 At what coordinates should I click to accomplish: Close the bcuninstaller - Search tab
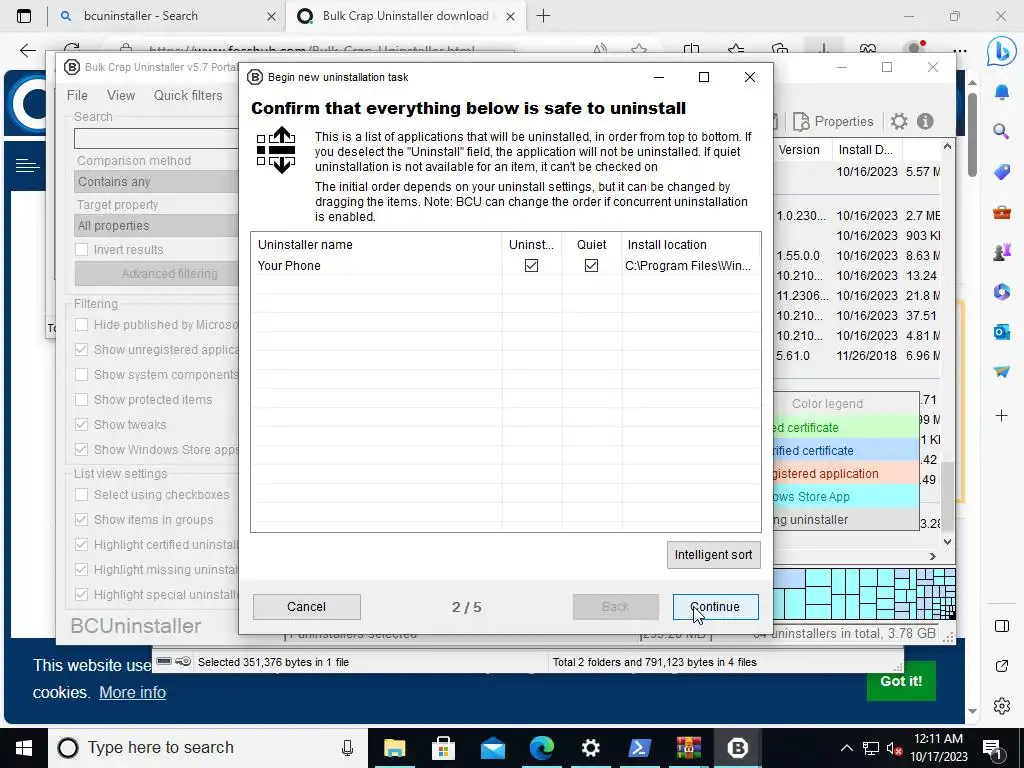tap(271, 16)
